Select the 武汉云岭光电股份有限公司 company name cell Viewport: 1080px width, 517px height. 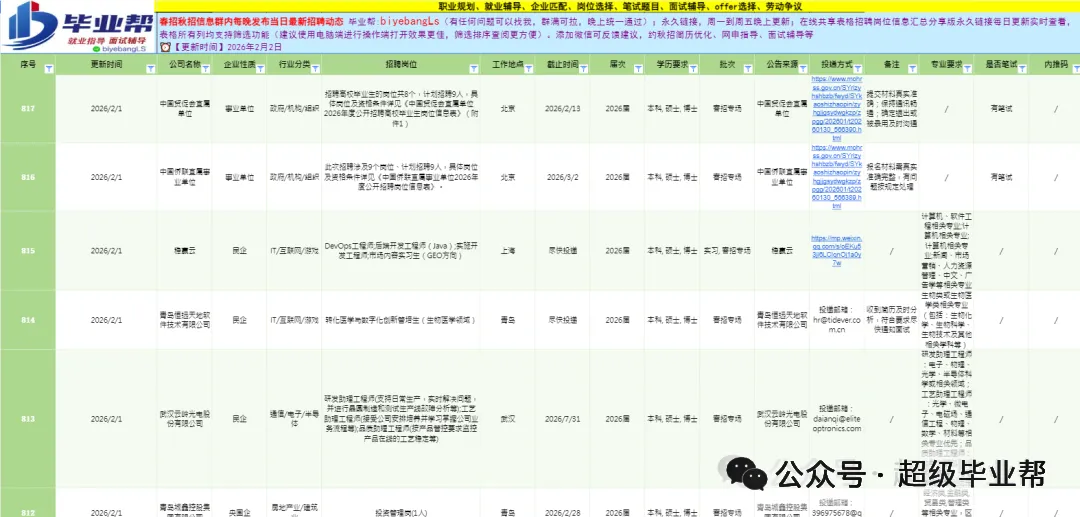coord(185,419)
